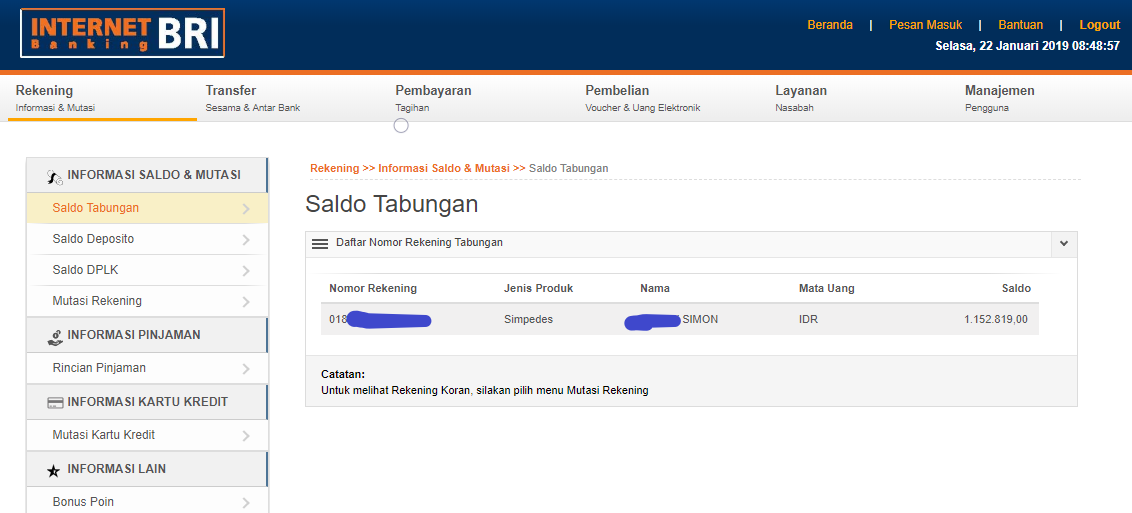Click the star icon beside Informasi Lain
The width and height of the screenshot is (1132, 513).
(54, 470)
